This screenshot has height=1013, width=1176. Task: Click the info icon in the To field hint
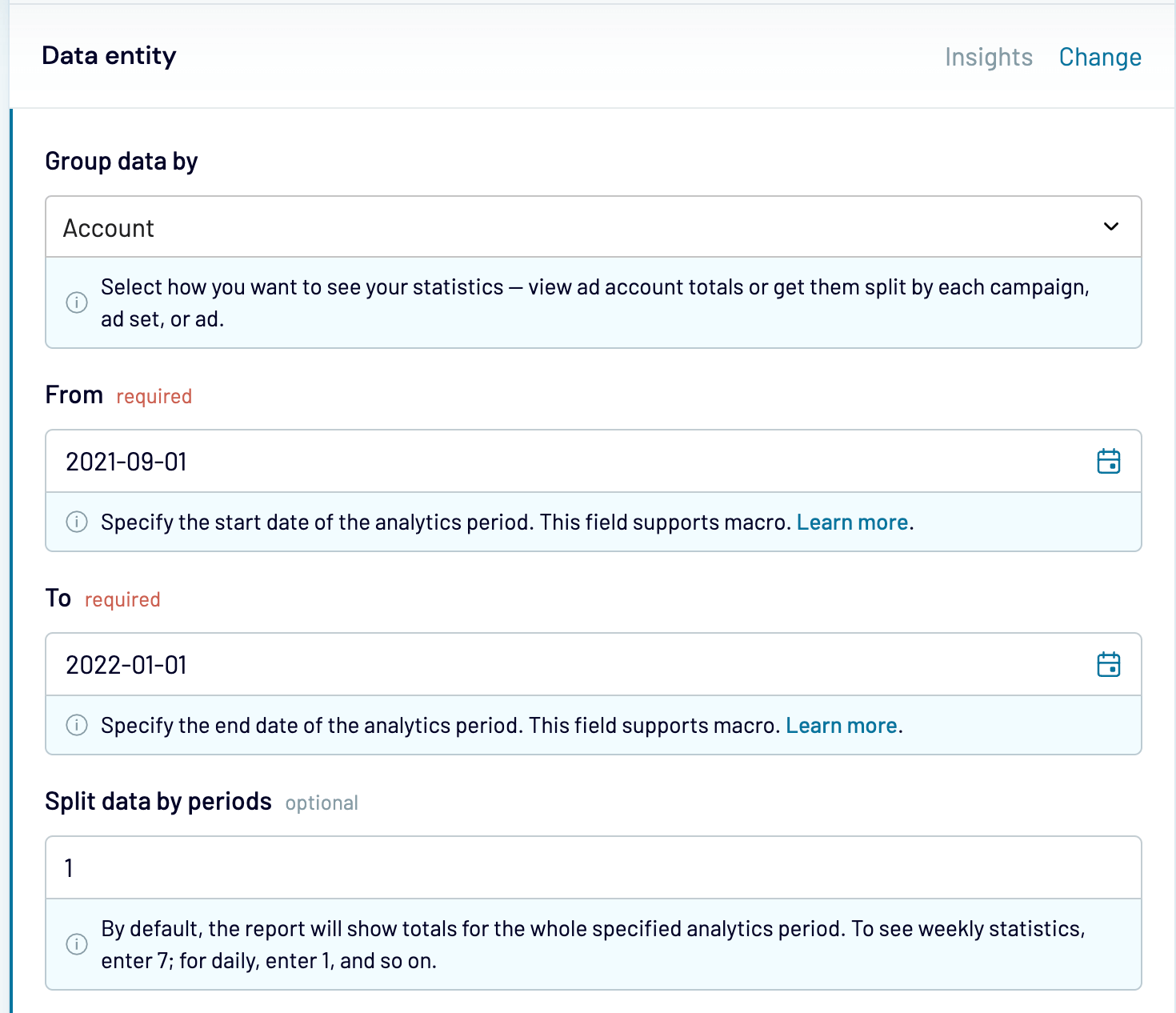coord(77,726)
